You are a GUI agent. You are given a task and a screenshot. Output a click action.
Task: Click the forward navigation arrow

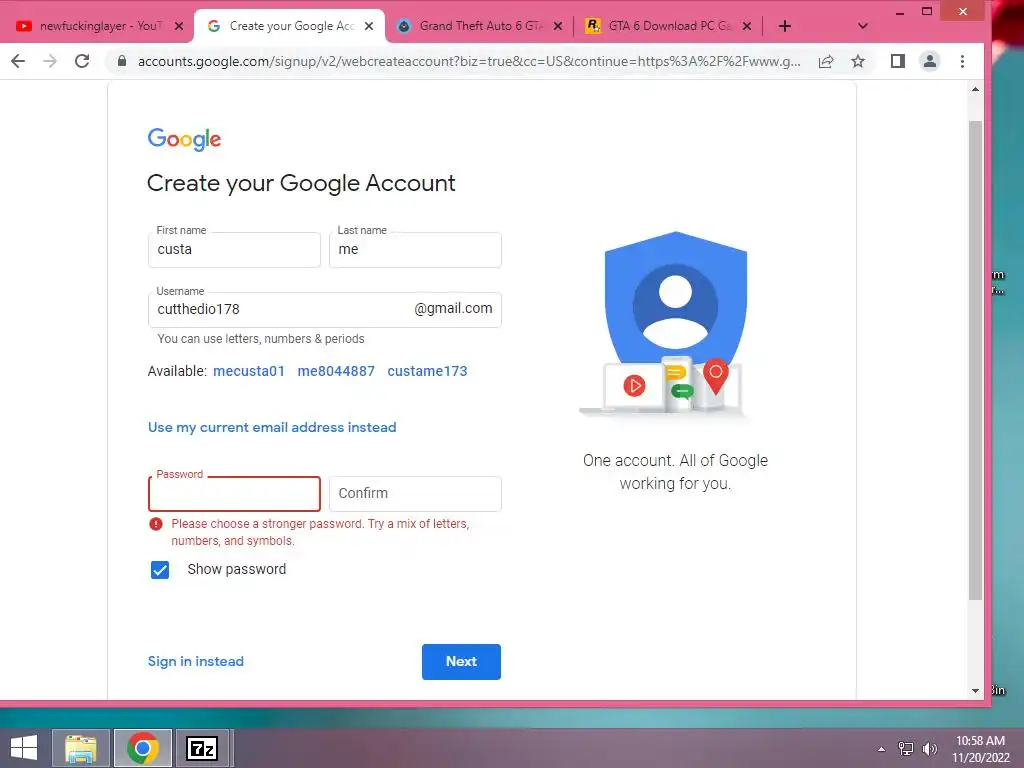pos(50,61)
